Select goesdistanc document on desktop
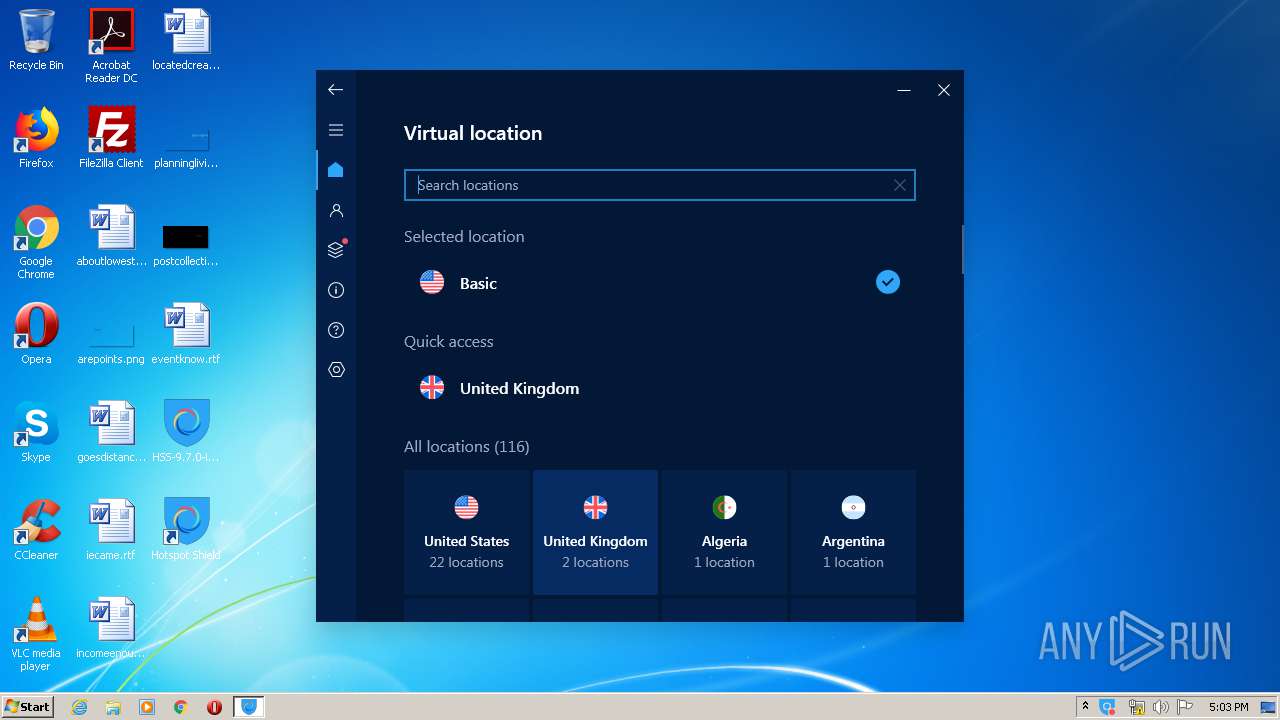Image resolution: width=1280 pixels, height=720 pixels. coord(111,432)
